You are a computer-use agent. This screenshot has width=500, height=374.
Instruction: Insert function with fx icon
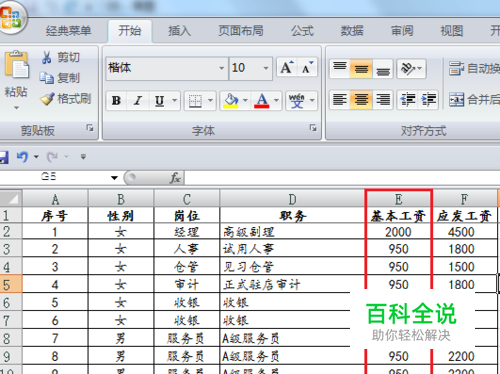[x=175, y=178]
